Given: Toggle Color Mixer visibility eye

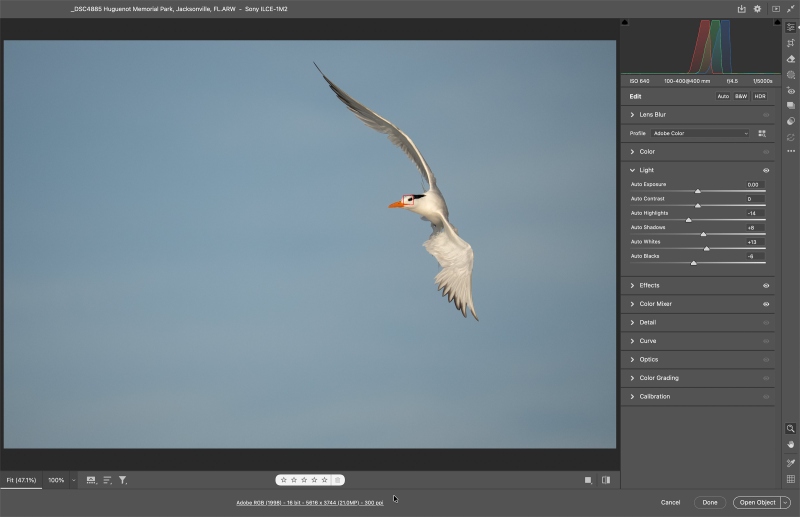Looking at the screenshot, I should [766, 304].
